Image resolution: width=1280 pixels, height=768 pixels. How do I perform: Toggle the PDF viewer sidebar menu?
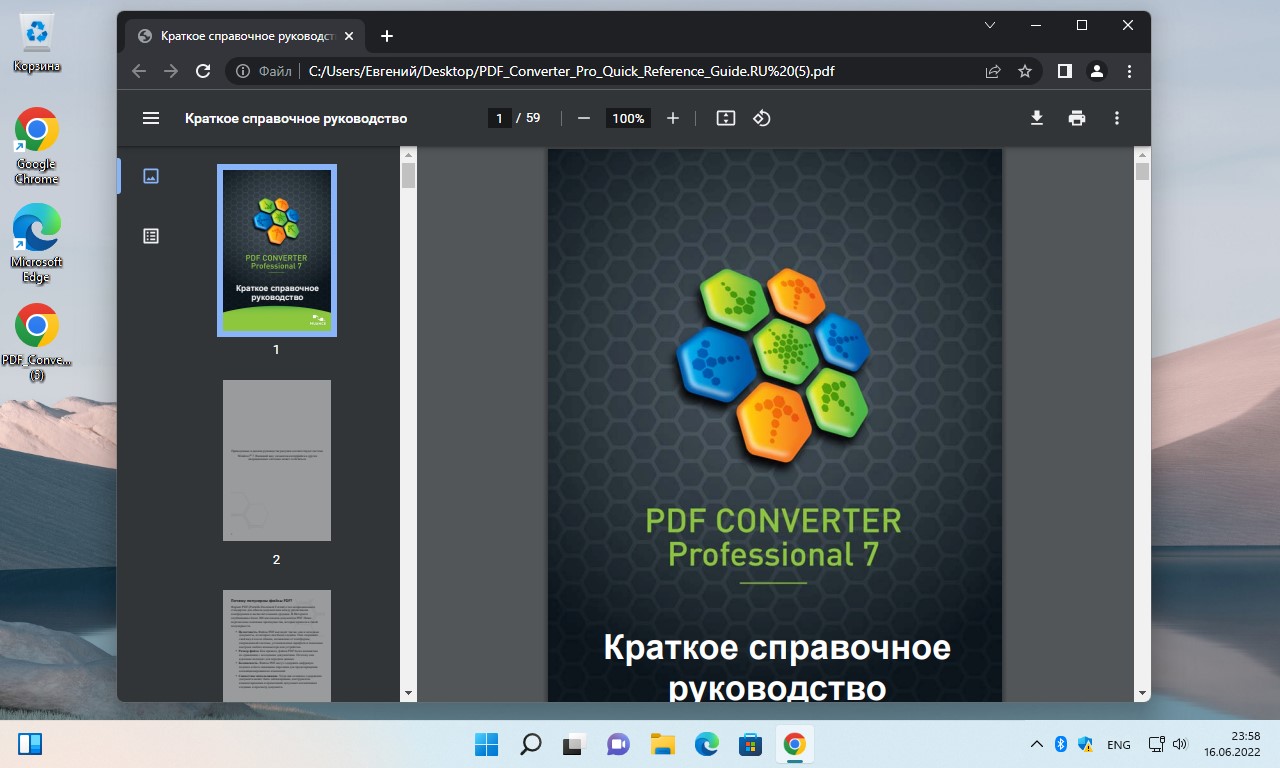point(151,118)
